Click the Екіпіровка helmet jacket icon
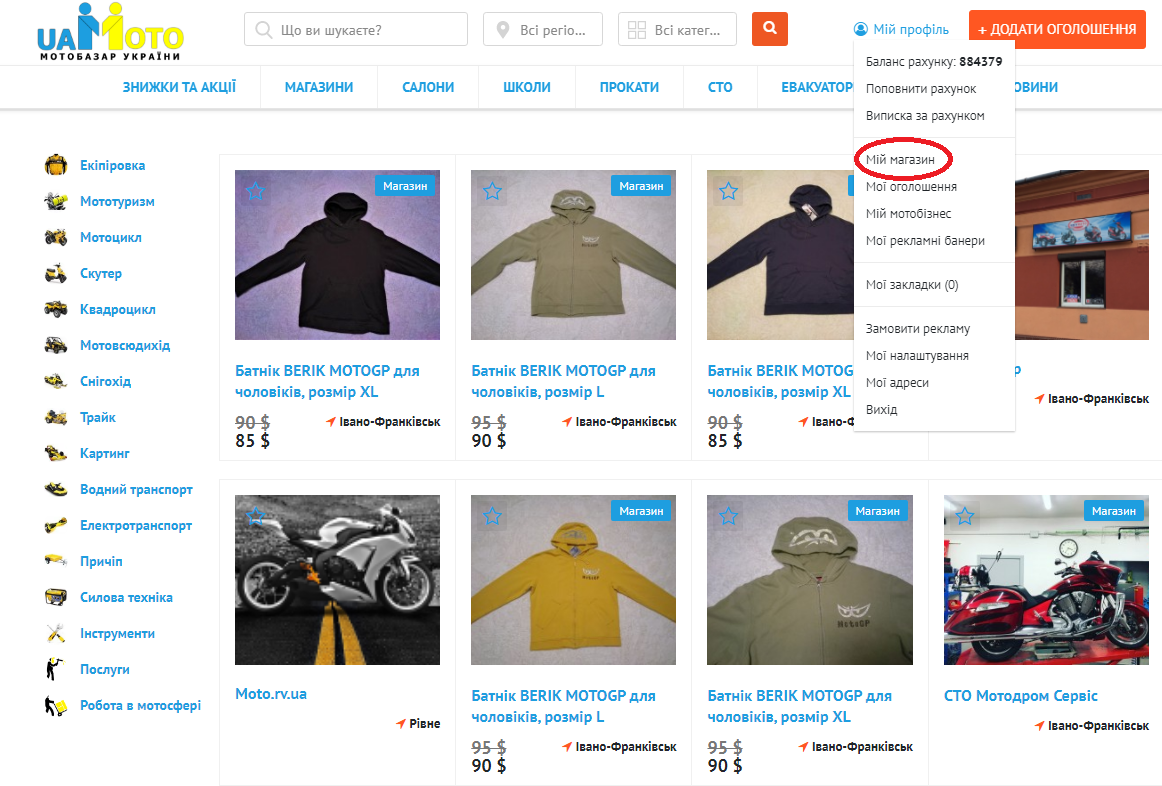This screenshot has height=786, width=1162. click(x=56, y=165)
